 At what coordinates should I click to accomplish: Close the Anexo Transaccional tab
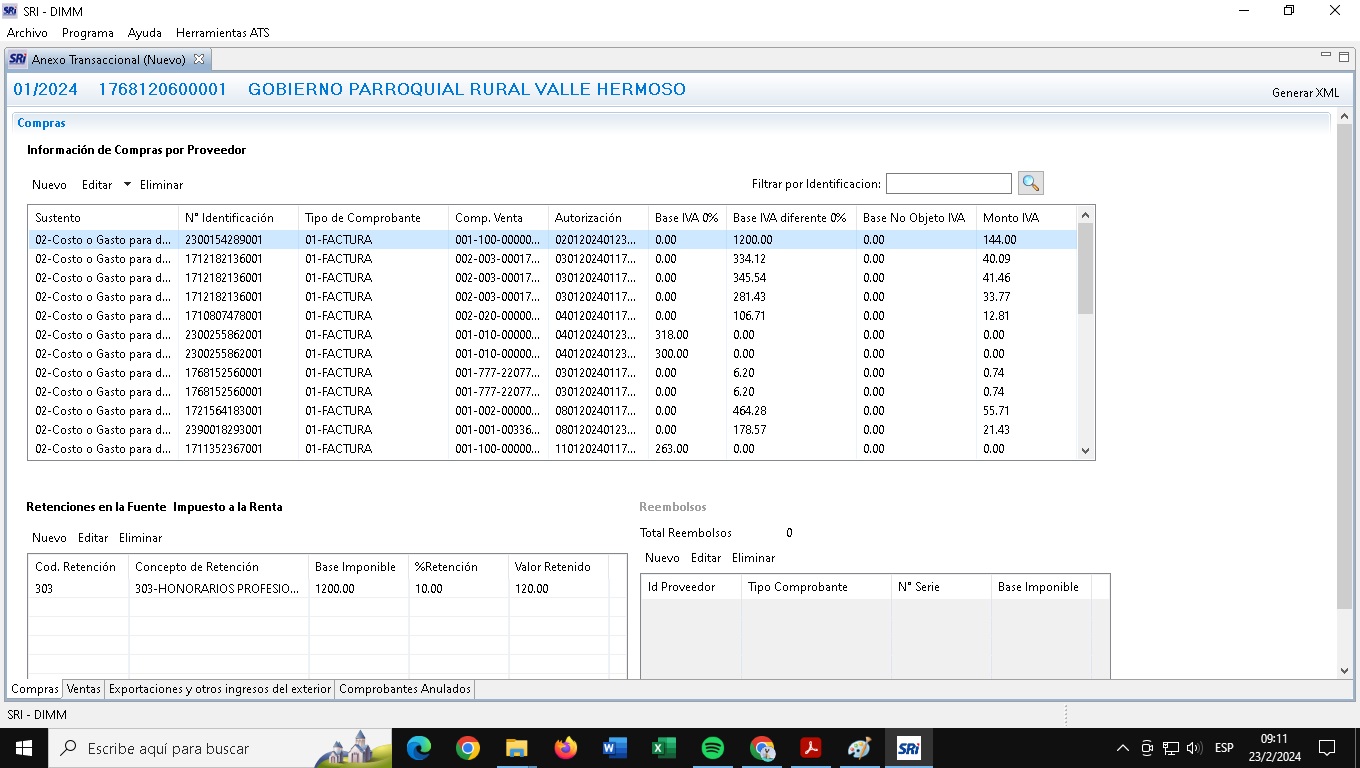tap(198, 59)
